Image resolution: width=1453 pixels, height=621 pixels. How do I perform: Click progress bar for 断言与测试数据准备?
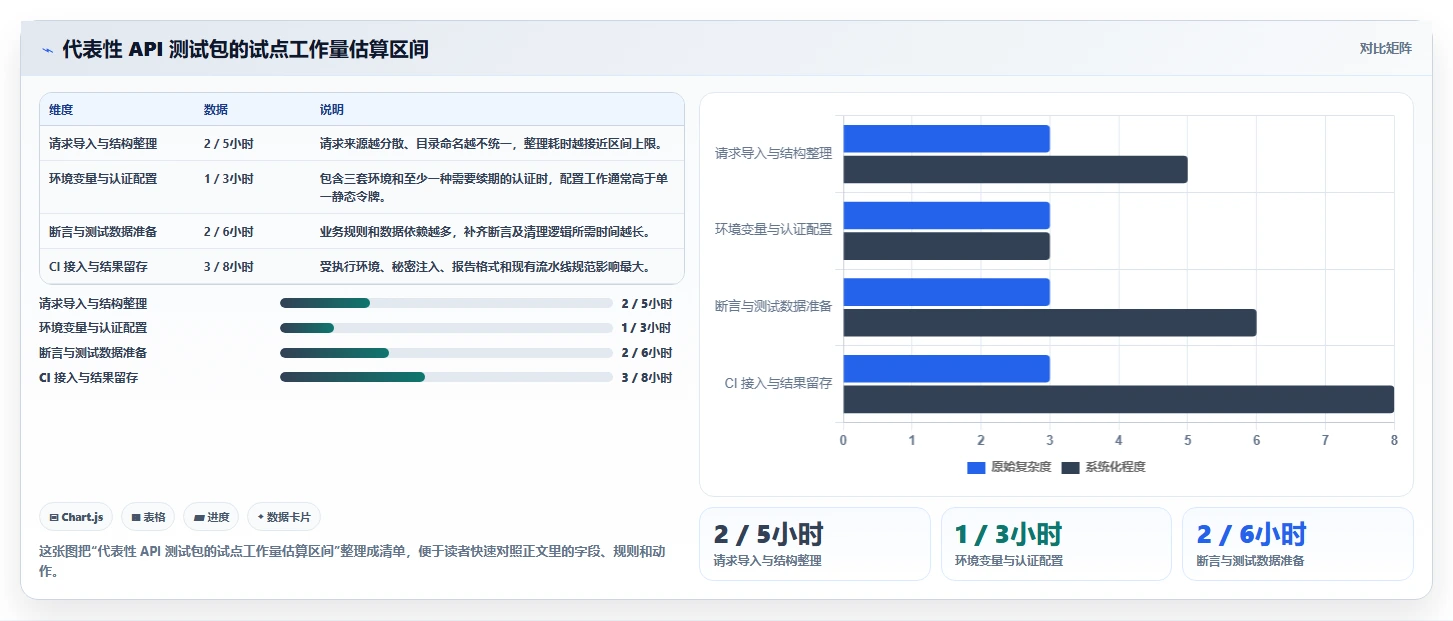click(446, 353)
